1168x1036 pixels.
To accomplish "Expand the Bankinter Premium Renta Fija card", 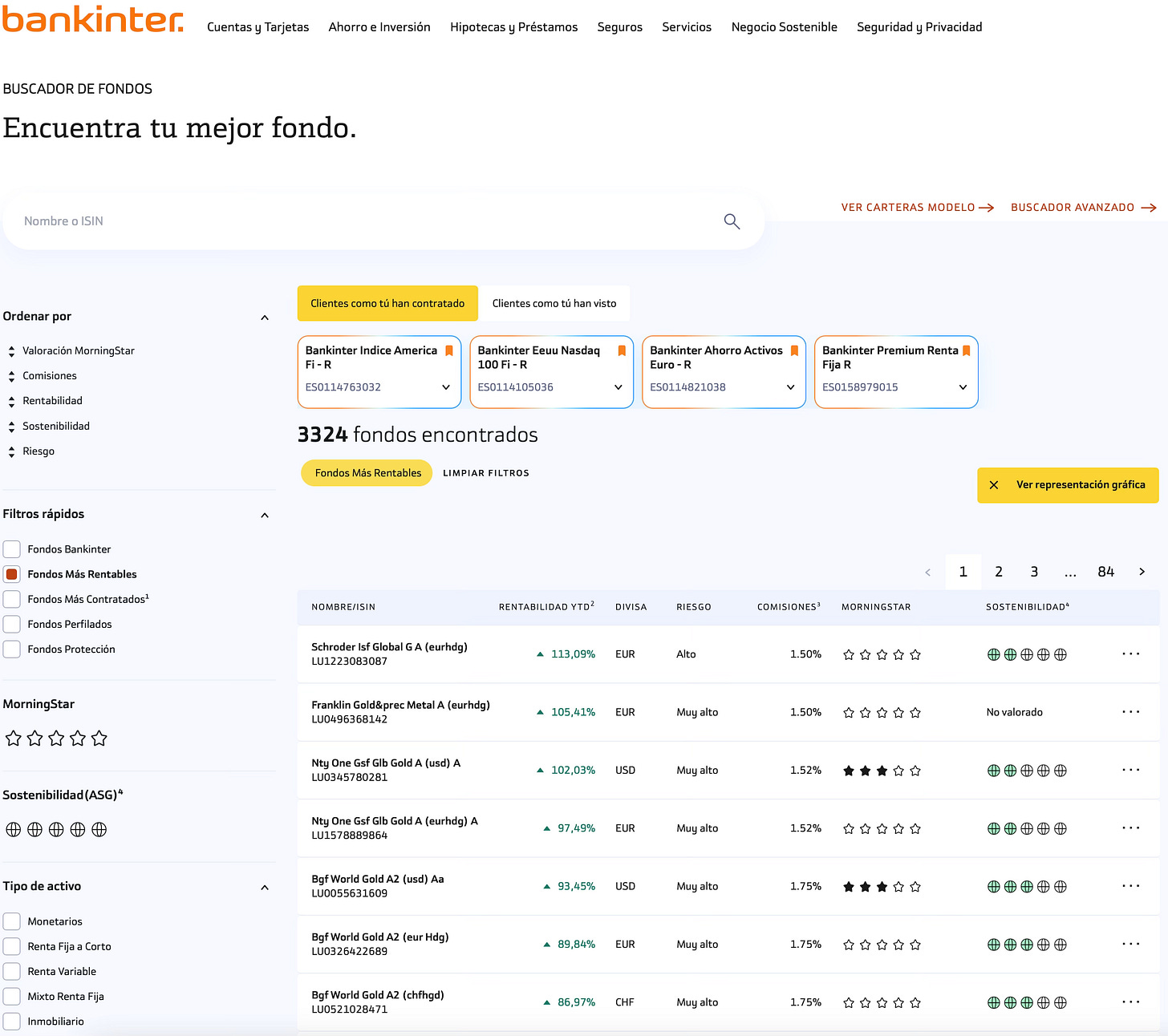I will [963, 387].
